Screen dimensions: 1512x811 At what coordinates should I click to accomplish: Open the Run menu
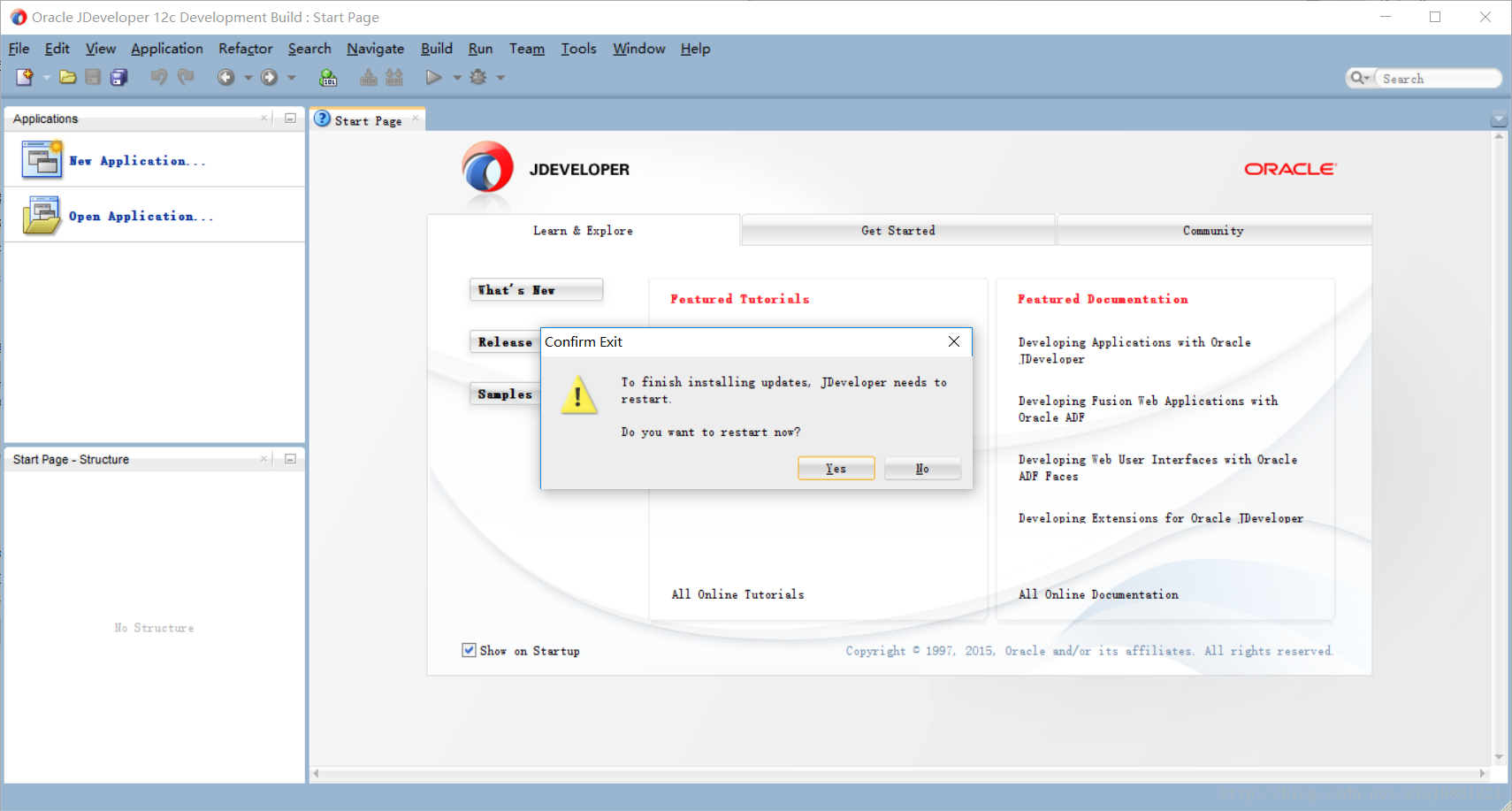click(480, 49)
